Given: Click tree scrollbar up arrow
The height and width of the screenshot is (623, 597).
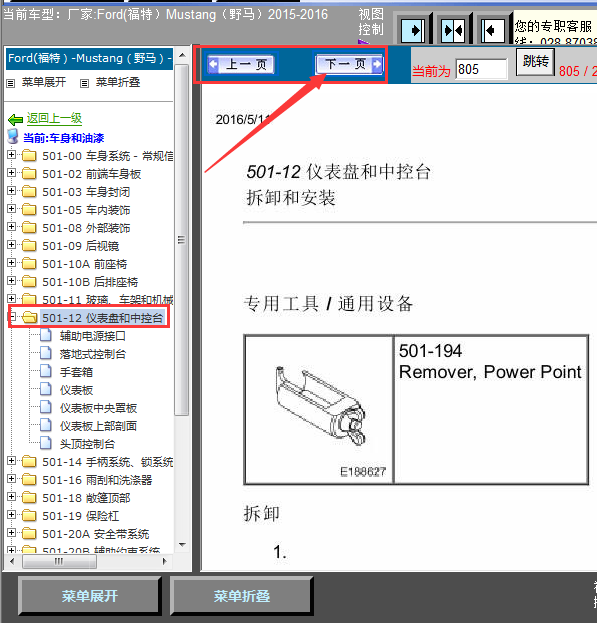Looking at the screenshot, I should coord(182,55).
